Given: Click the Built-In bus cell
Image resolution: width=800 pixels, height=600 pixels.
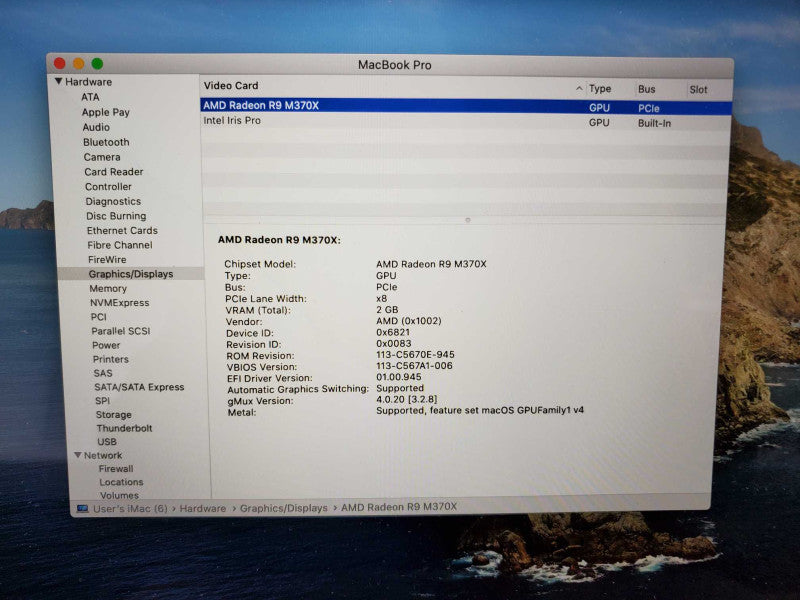Looking at the screenshot, I should tap(654, 123).
